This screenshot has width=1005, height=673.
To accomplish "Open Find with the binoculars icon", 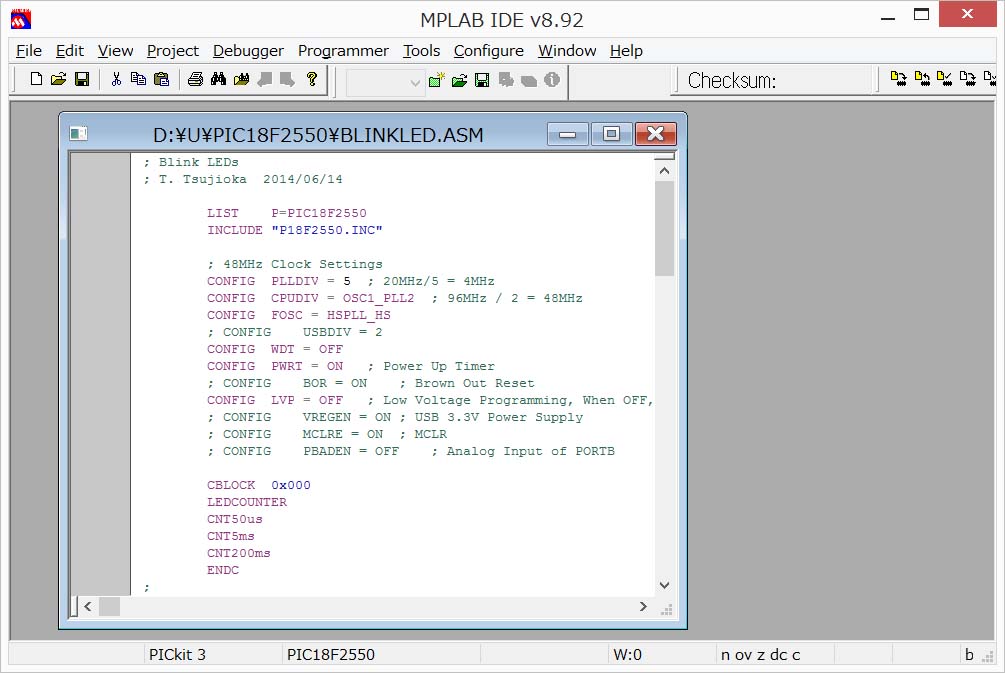I will click(218, 79).
